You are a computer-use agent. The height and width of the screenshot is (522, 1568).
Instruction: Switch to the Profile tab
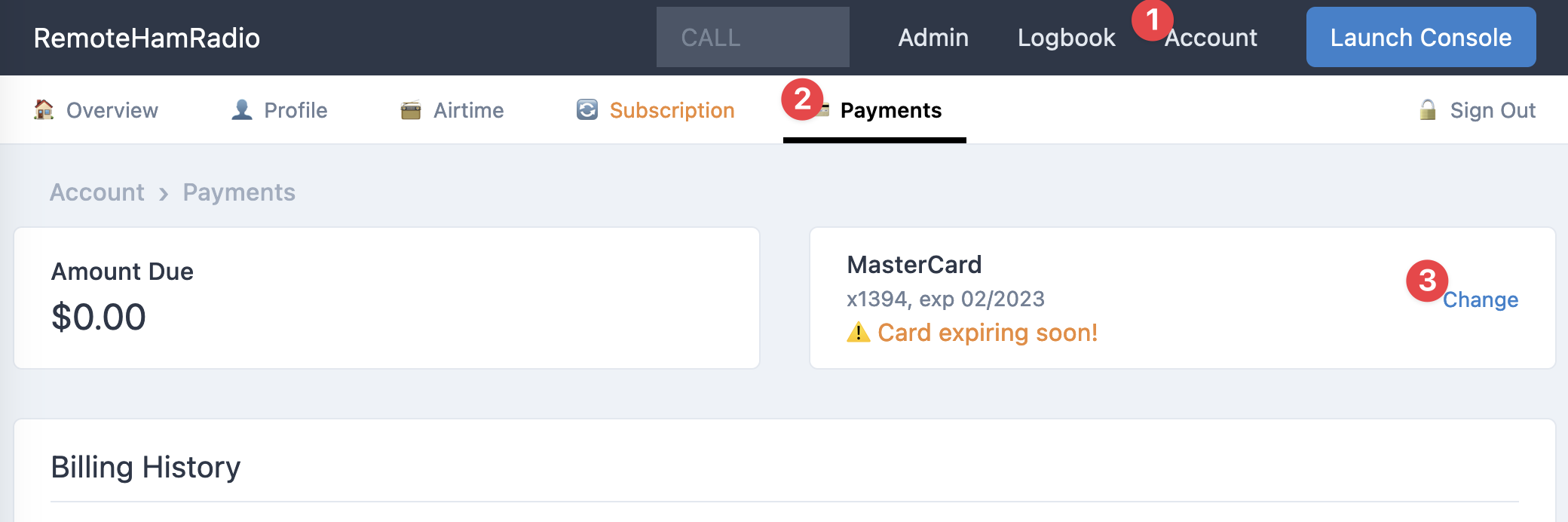pos(296,111)
